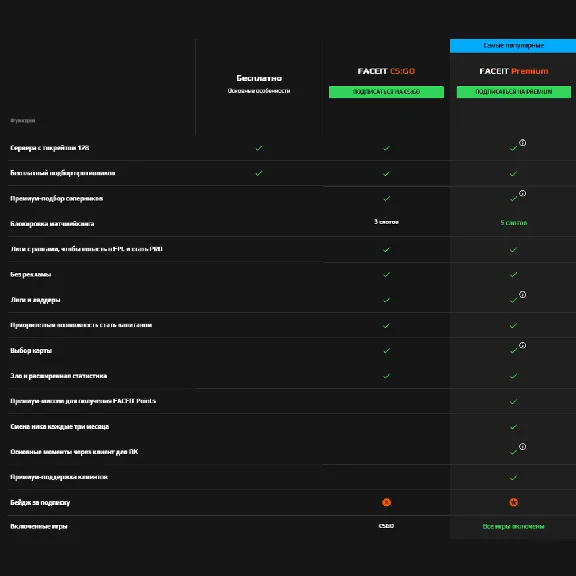Click the FACEIT Premium plan heading

click(514, 71)
